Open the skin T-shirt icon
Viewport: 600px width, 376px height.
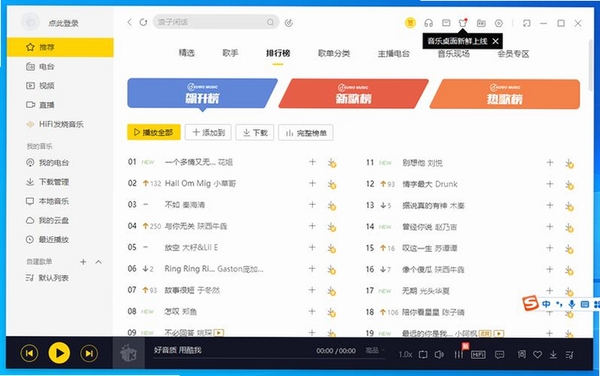pyautogui.click(x=463, y=23)
